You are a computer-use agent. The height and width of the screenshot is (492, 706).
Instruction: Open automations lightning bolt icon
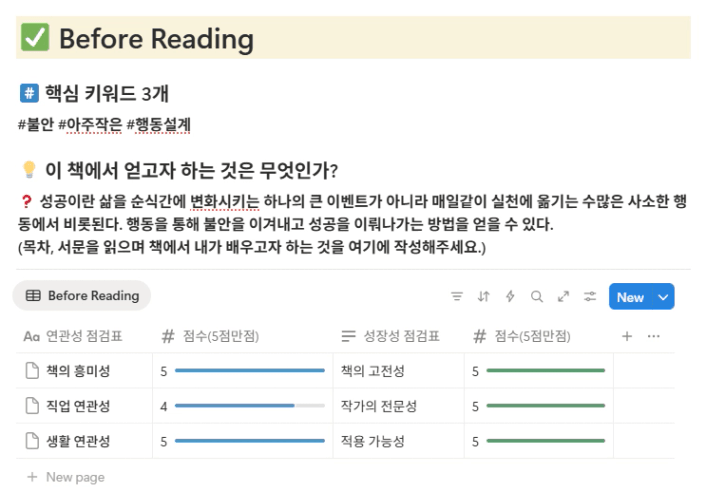(x=510, y=297)
